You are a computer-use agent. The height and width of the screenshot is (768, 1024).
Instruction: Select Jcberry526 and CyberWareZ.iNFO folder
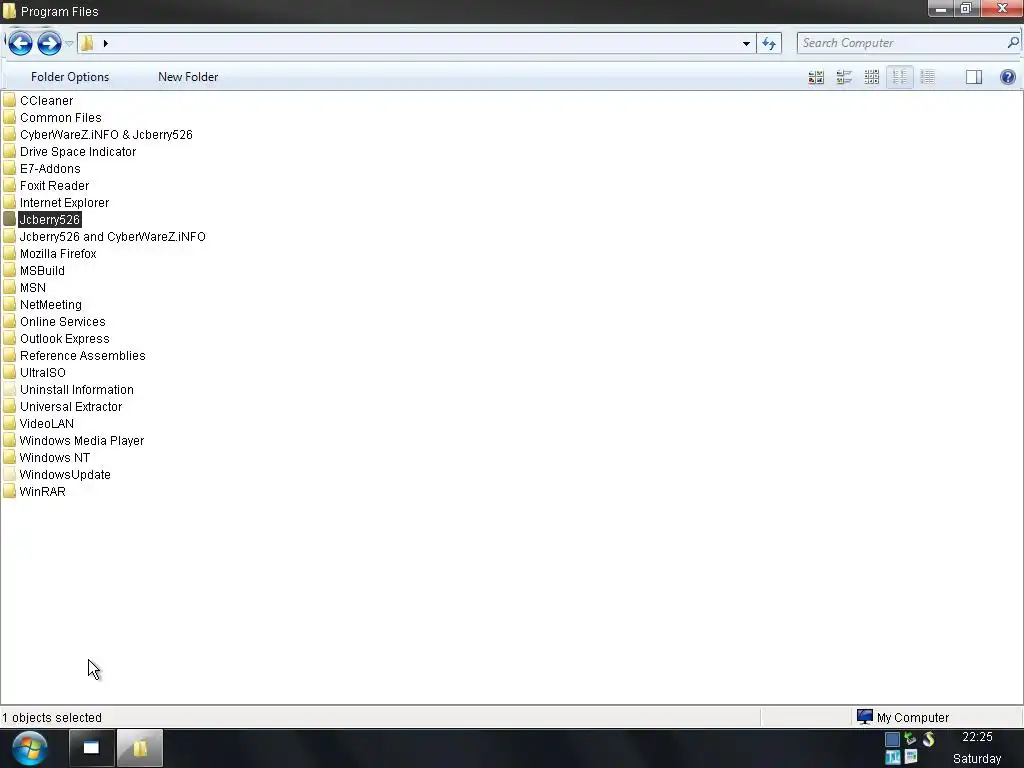[x=112, y=236]
